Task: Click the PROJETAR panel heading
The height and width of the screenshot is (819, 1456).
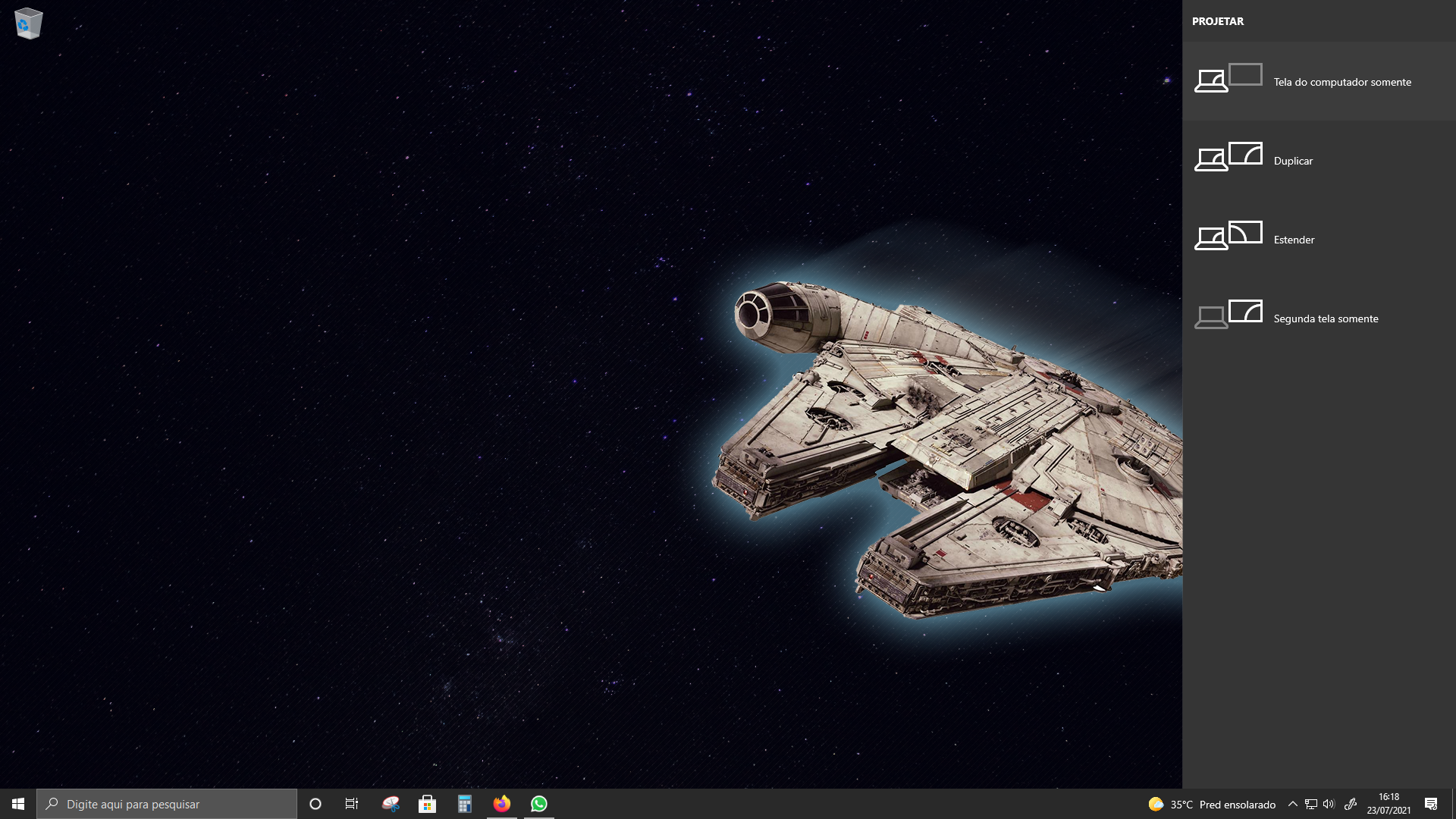Action: [x=1218, y=21]
